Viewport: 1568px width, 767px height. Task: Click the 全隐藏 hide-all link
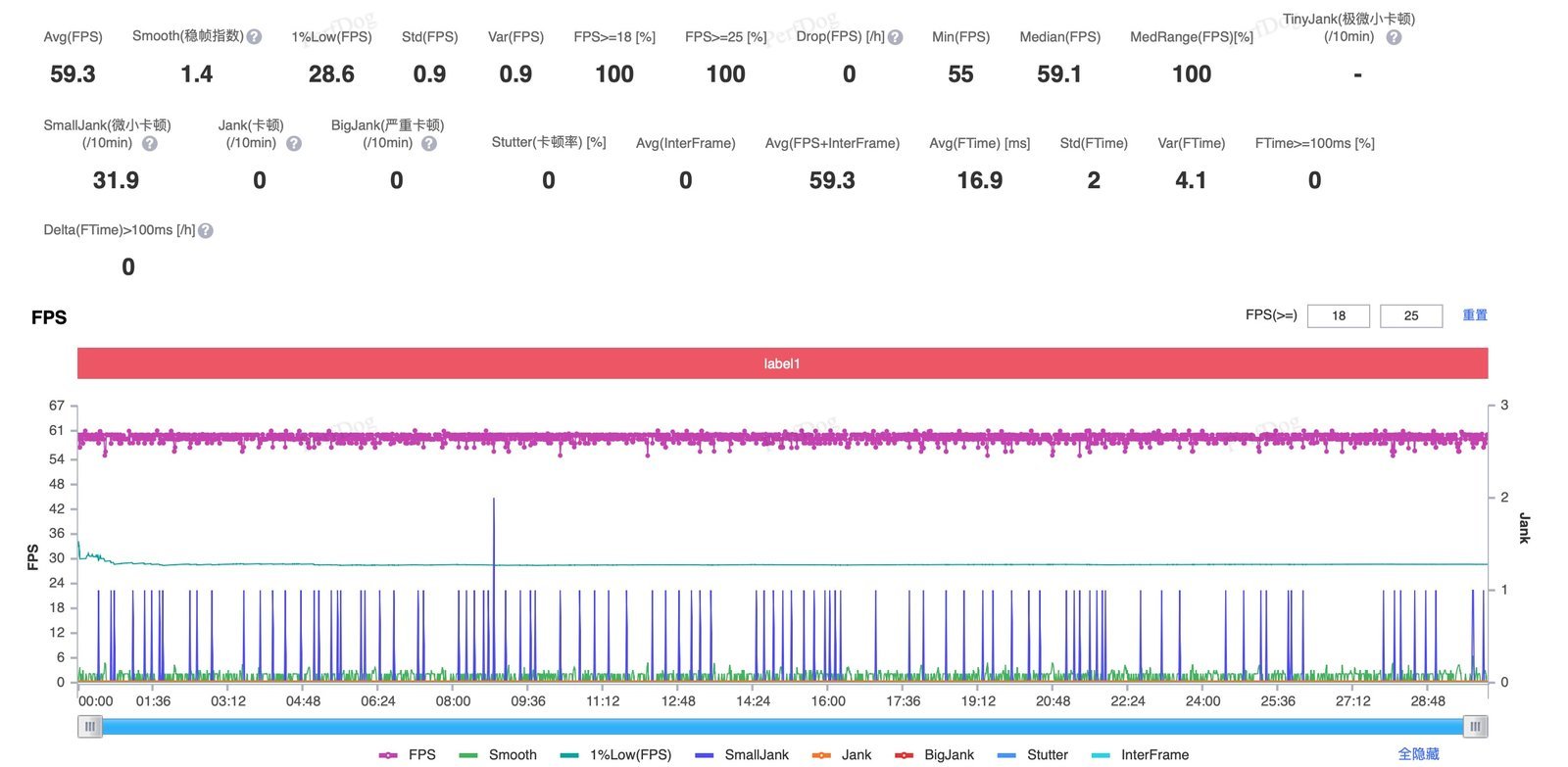(1418, 753)
